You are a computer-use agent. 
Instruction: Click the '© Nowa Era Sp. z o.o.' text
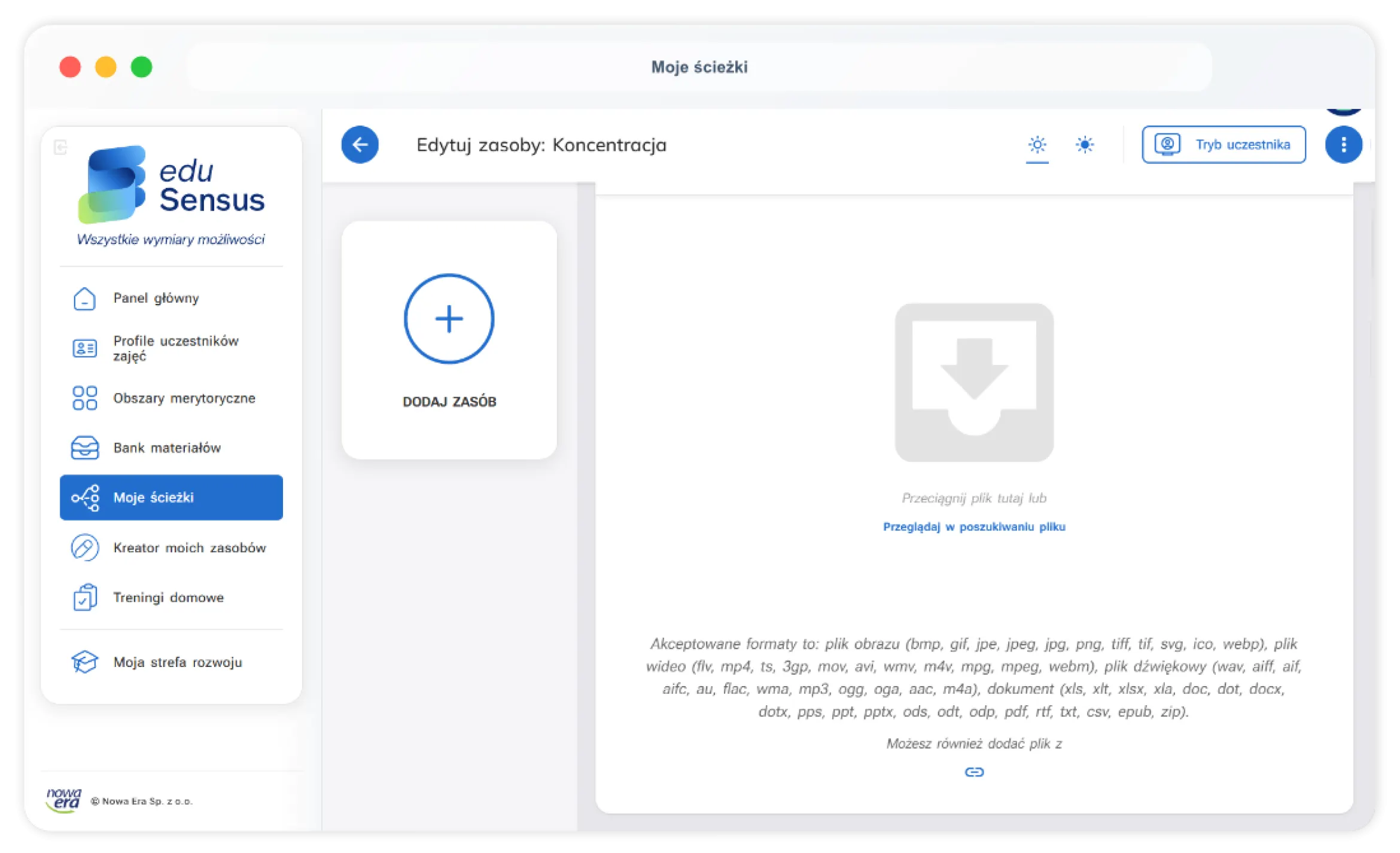(142, 801)
